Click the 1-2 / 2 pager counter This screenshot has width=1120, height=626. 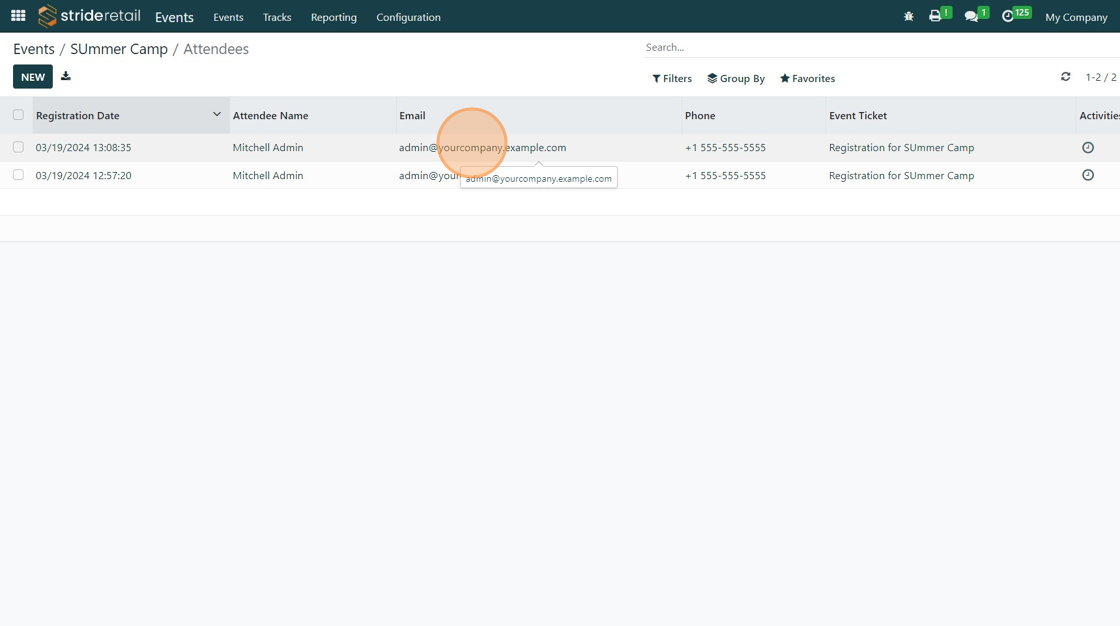point(1101,77)
